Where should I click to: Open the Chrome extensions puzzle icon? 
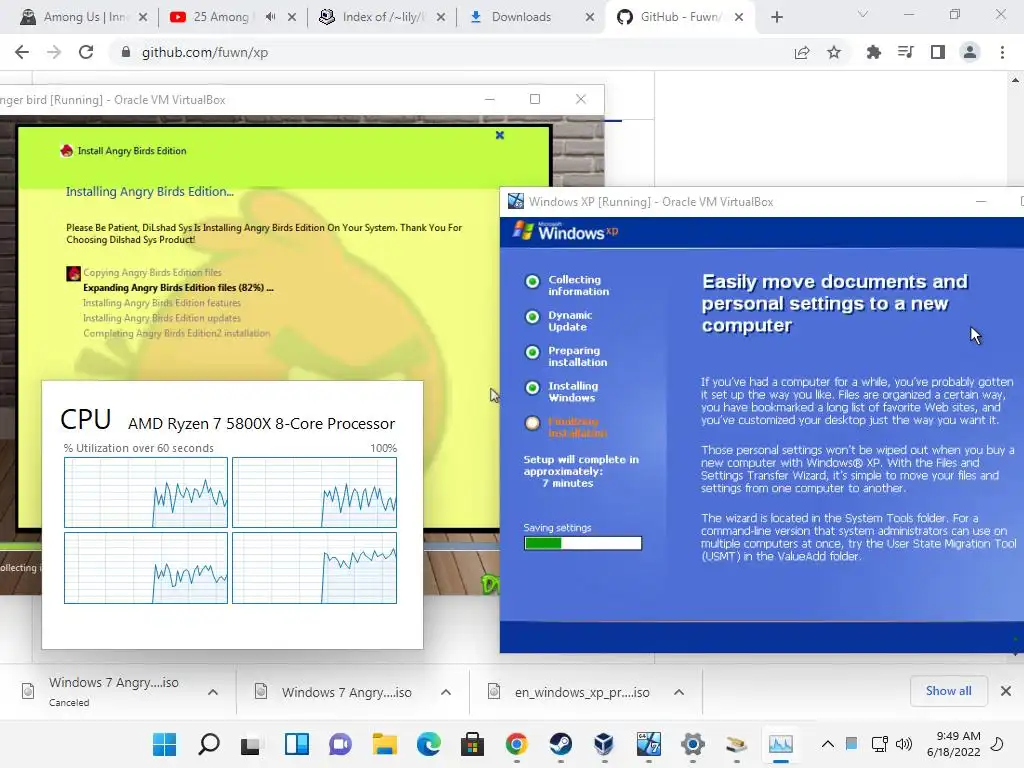click(873, 52)
